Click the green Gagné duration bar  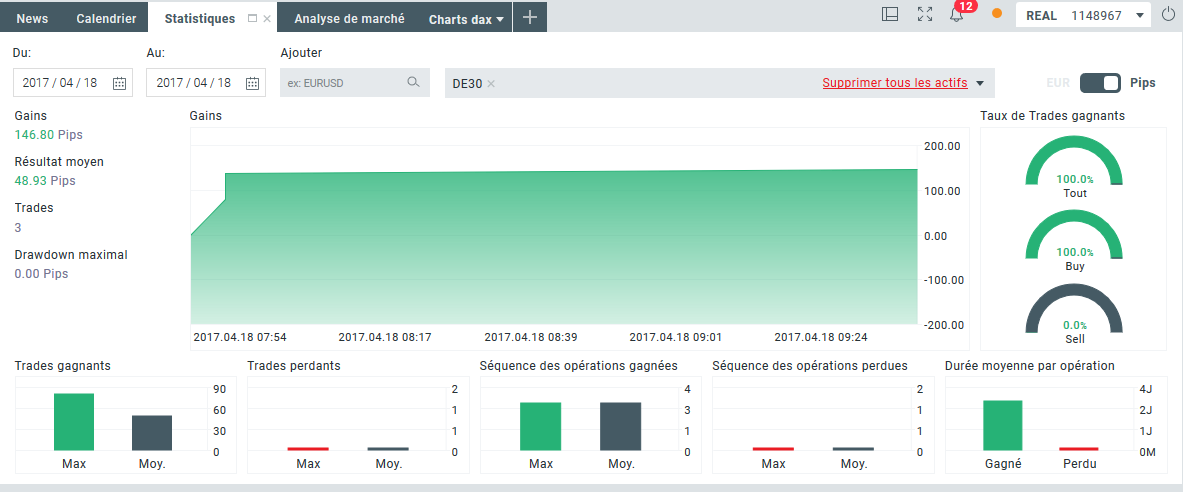(x=1003, y=426)
